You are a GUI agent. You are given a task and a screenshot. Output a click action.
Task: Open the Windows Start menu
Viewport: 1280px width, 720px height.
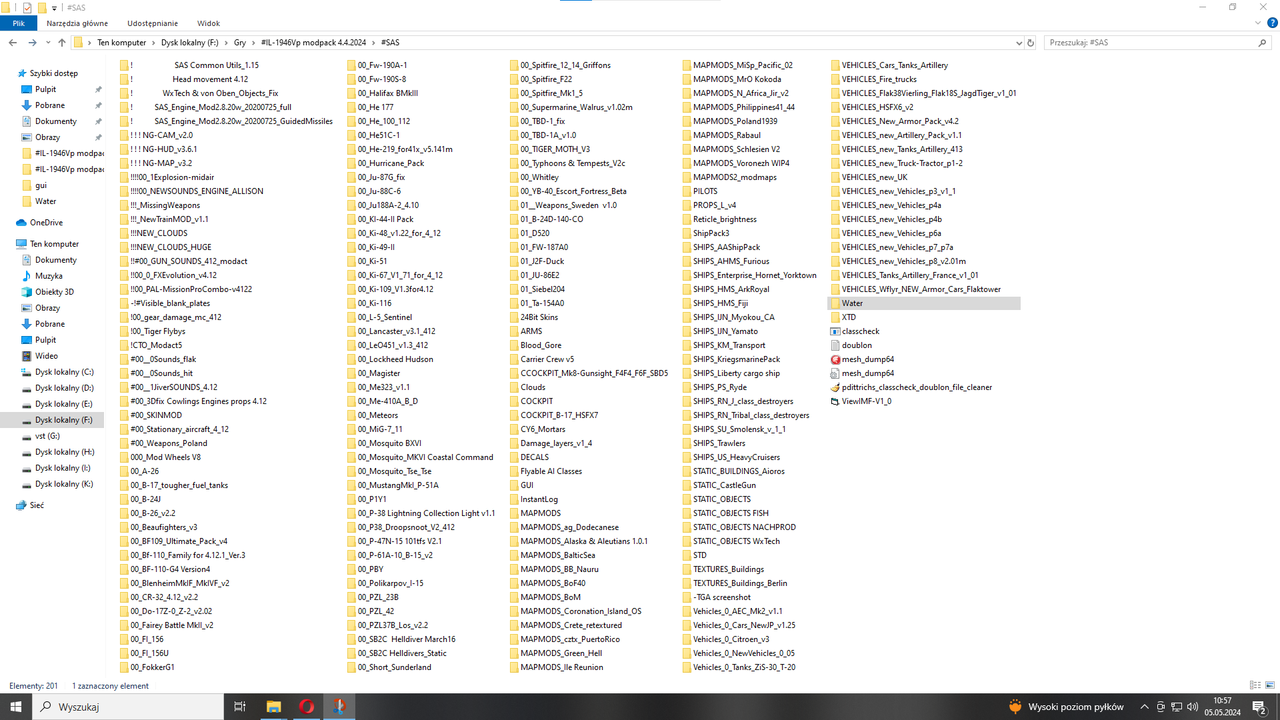16,706
